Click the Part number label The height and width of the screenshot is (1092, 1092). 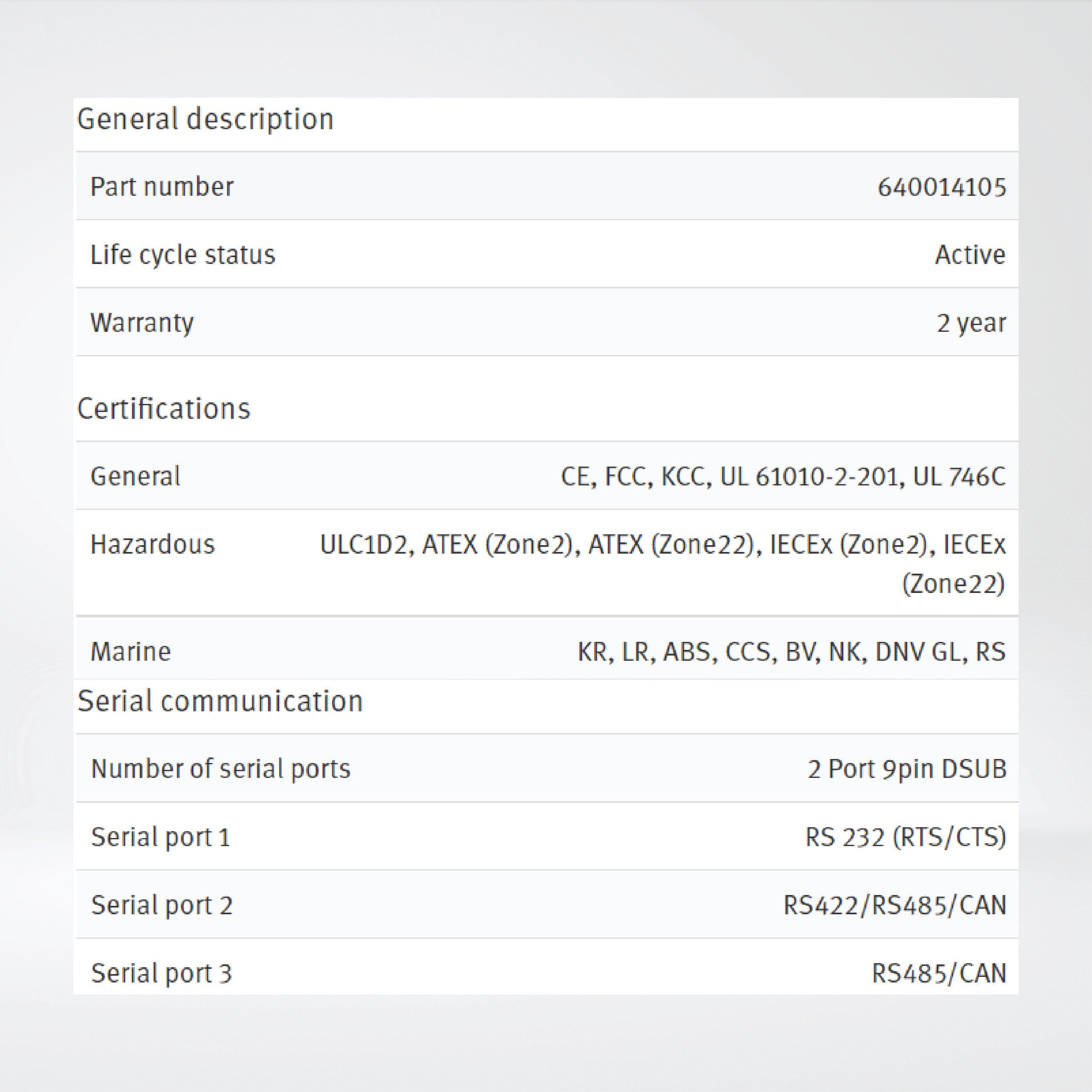[162, 187]
